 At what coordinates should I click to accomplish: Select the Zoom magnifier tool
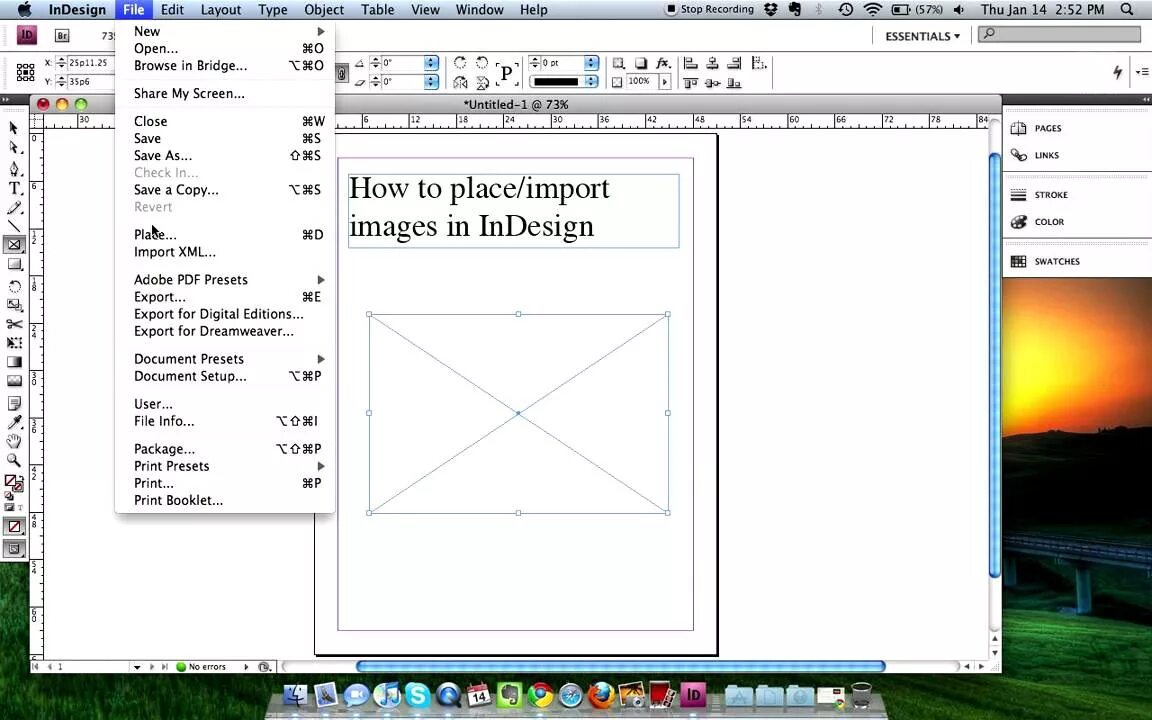tap(14, 461)
